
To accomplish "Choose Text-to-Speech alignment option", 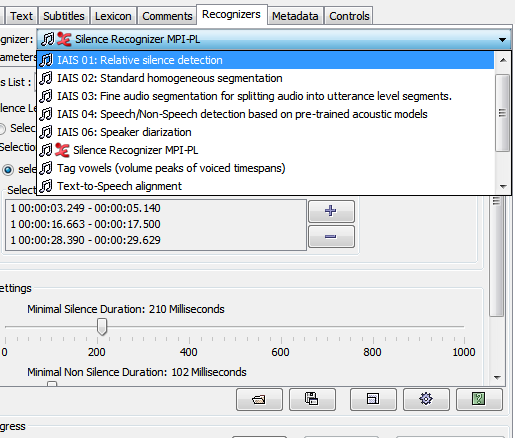I will tap(266, 186).
